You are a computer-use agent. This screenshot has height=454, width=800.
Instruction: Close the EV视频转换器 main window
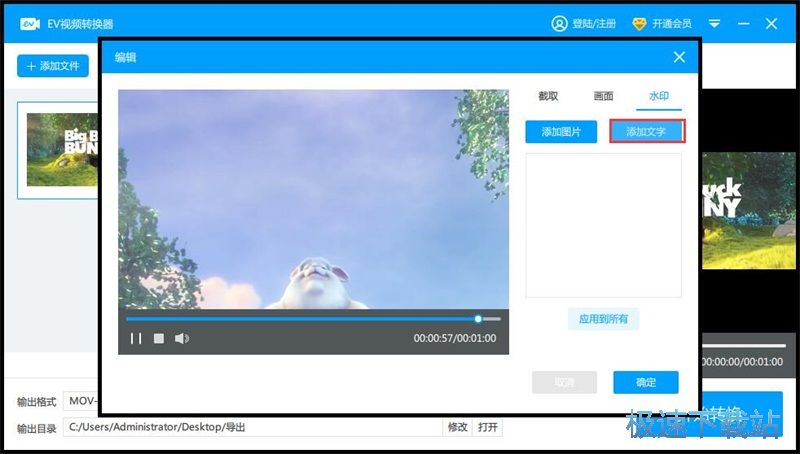[x=771, y=23]
